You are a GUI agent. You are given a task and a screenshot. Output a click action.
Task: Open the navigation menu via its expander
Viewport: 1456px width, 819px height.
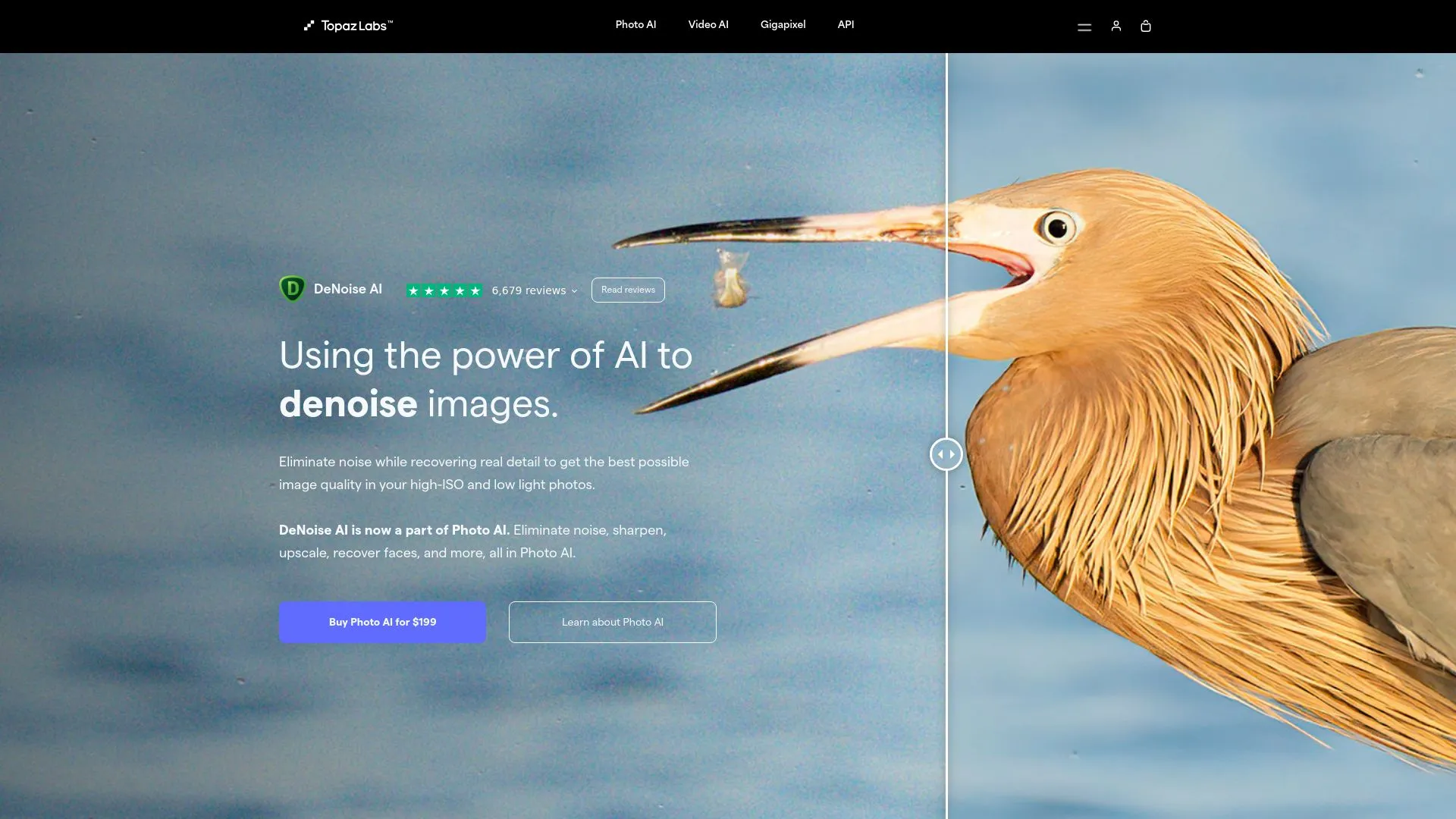point(1084,26)
